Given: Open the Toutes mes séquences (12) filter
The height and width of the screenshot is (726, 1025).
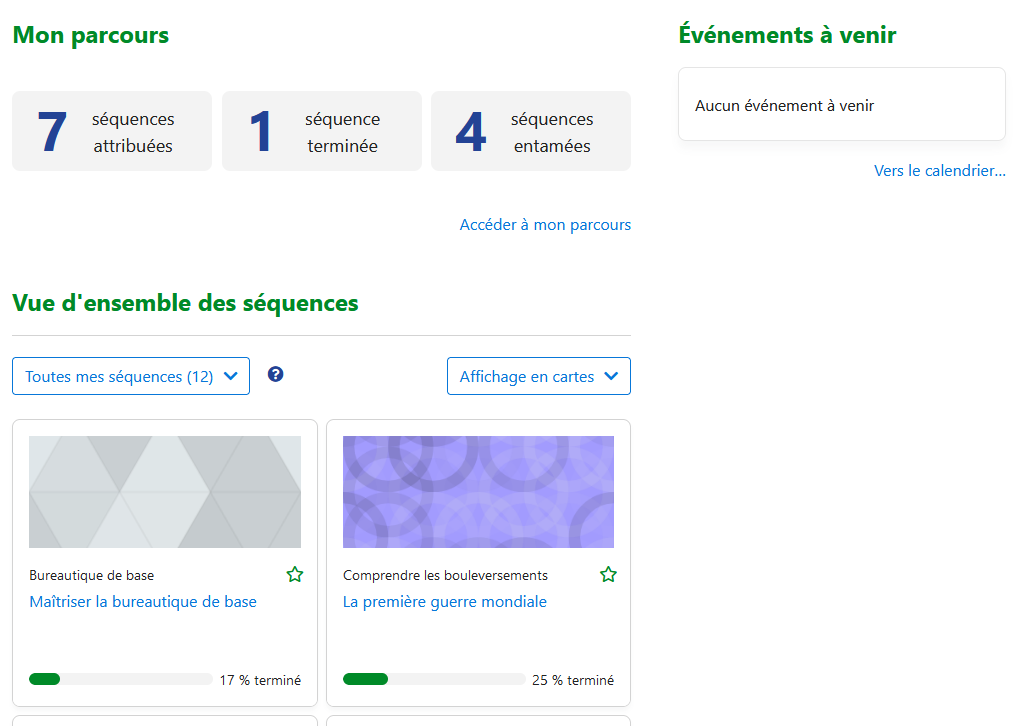Looking at the screenshot, I should click(131, 377).
